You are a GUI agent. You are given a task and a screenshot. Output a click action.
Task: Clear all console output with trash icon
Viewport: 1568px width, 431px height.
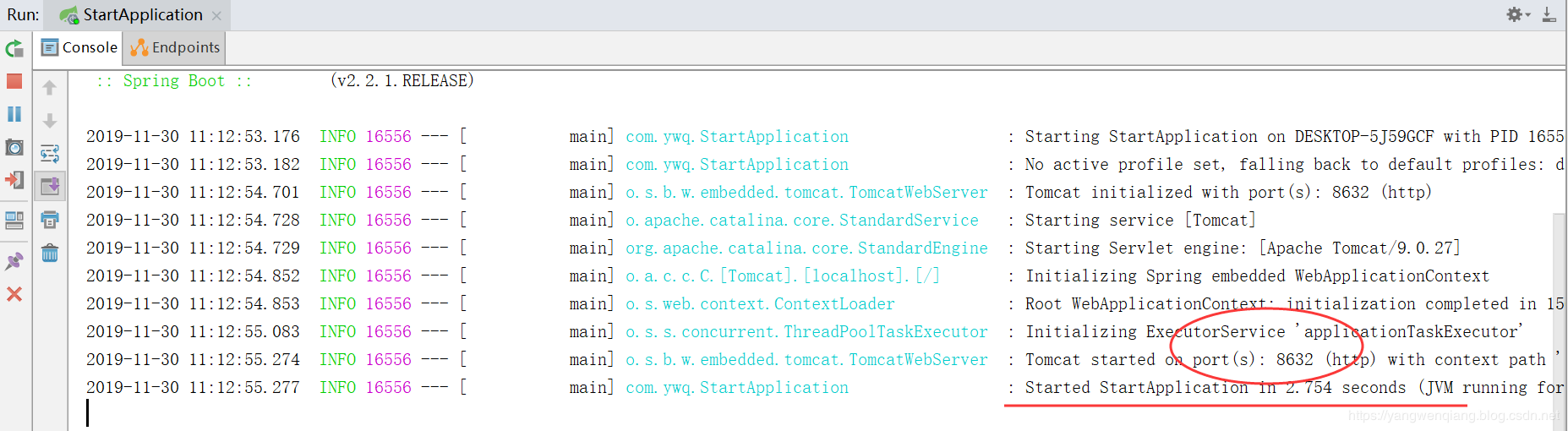click(50, 252)
